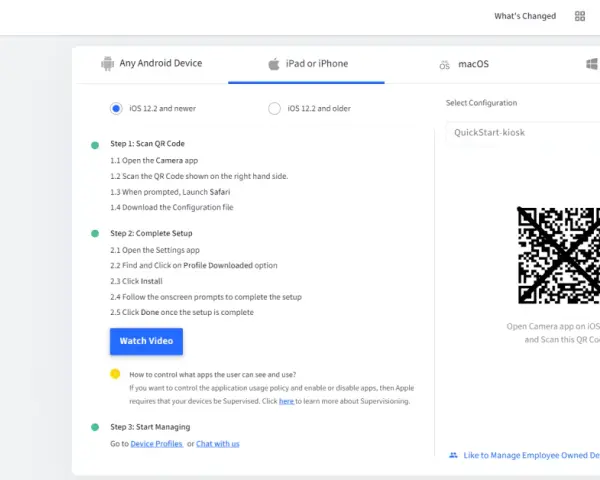
Task: Click text '1.4 Download the Configuration file'
Action: 172,207
